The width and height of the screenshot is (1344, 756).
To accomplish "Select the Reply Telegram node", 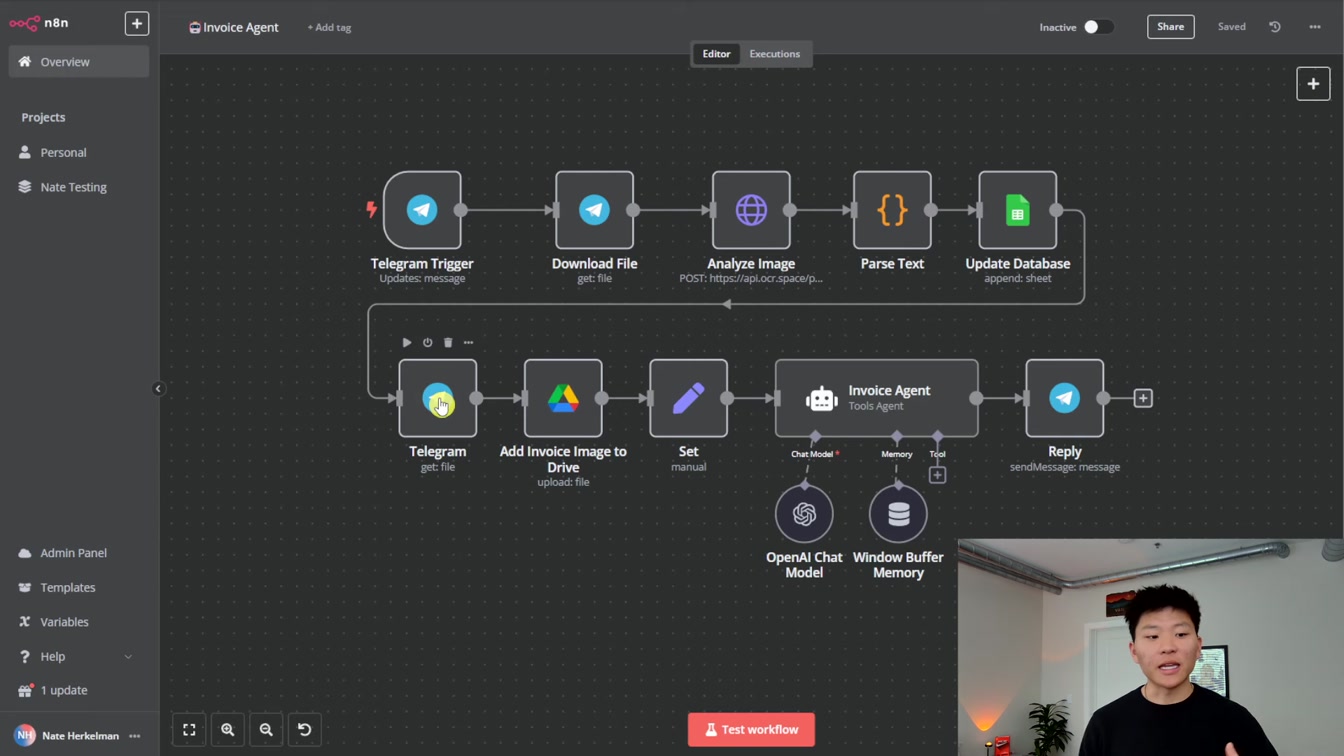I will click(x=1065, y=398).
